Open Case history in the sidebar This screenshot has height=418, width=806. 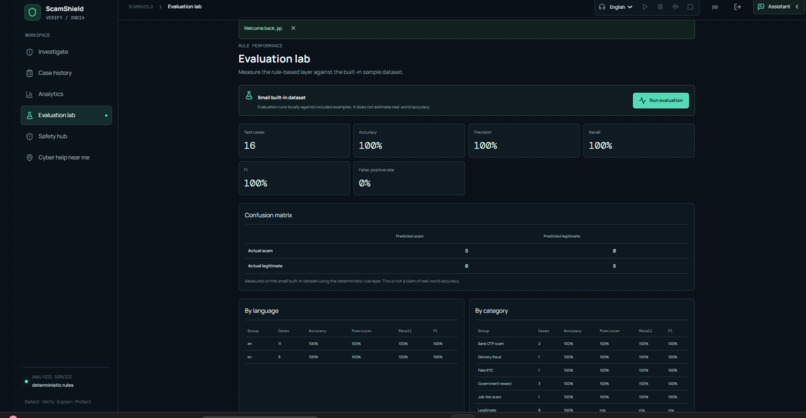(x=66, y=73)
